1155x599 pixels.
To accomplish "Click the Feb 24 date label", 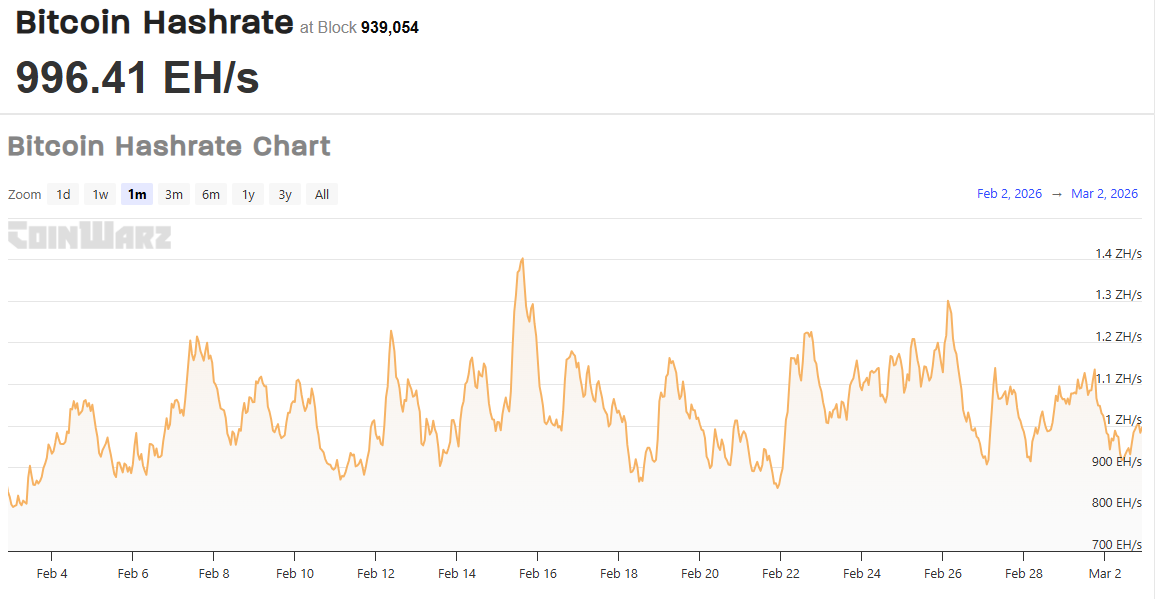I will pyautogui.click(x=862, y=574).
